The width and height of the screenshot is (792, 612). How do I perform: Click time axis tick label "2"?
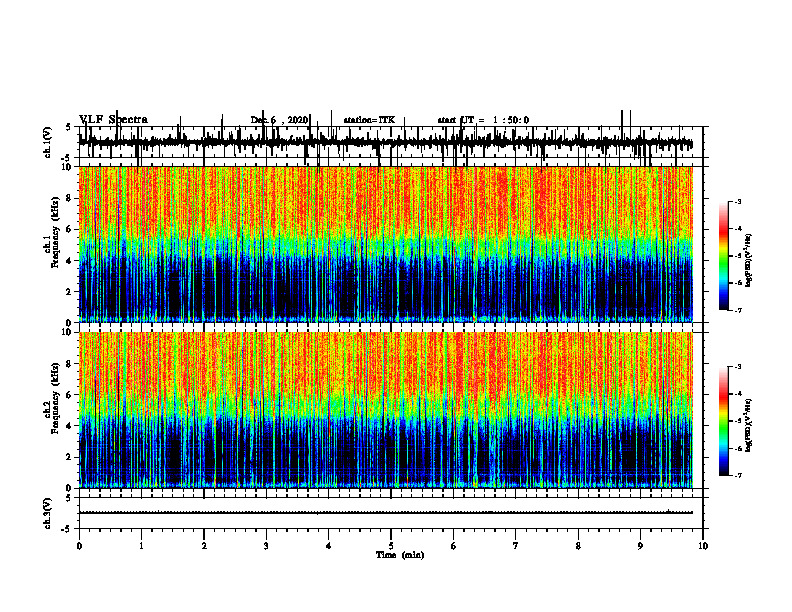204,546
